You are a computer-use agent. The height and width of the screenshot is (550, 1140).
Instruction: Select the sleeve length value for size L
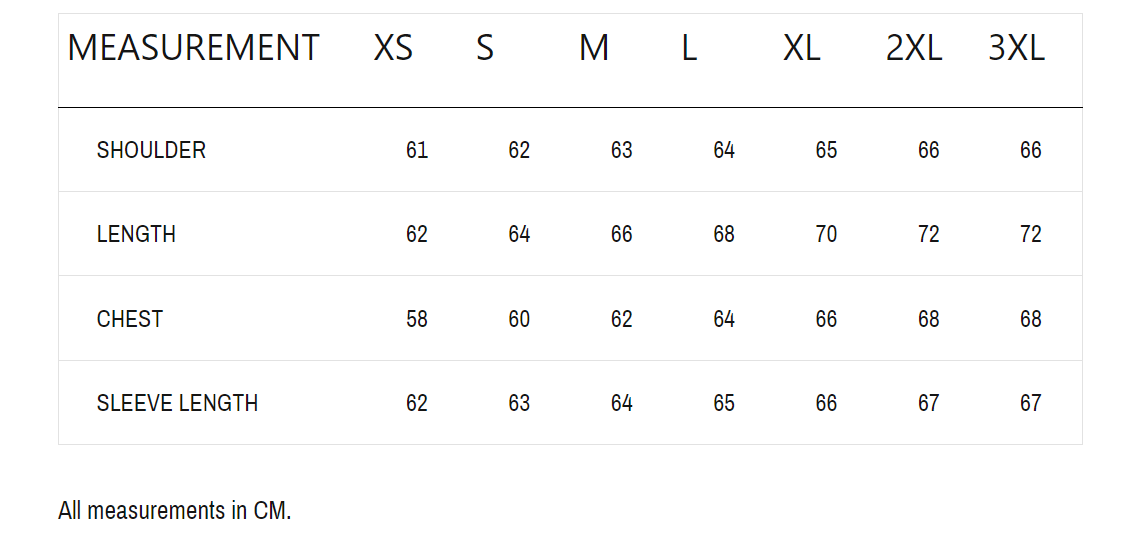(724, 403)
